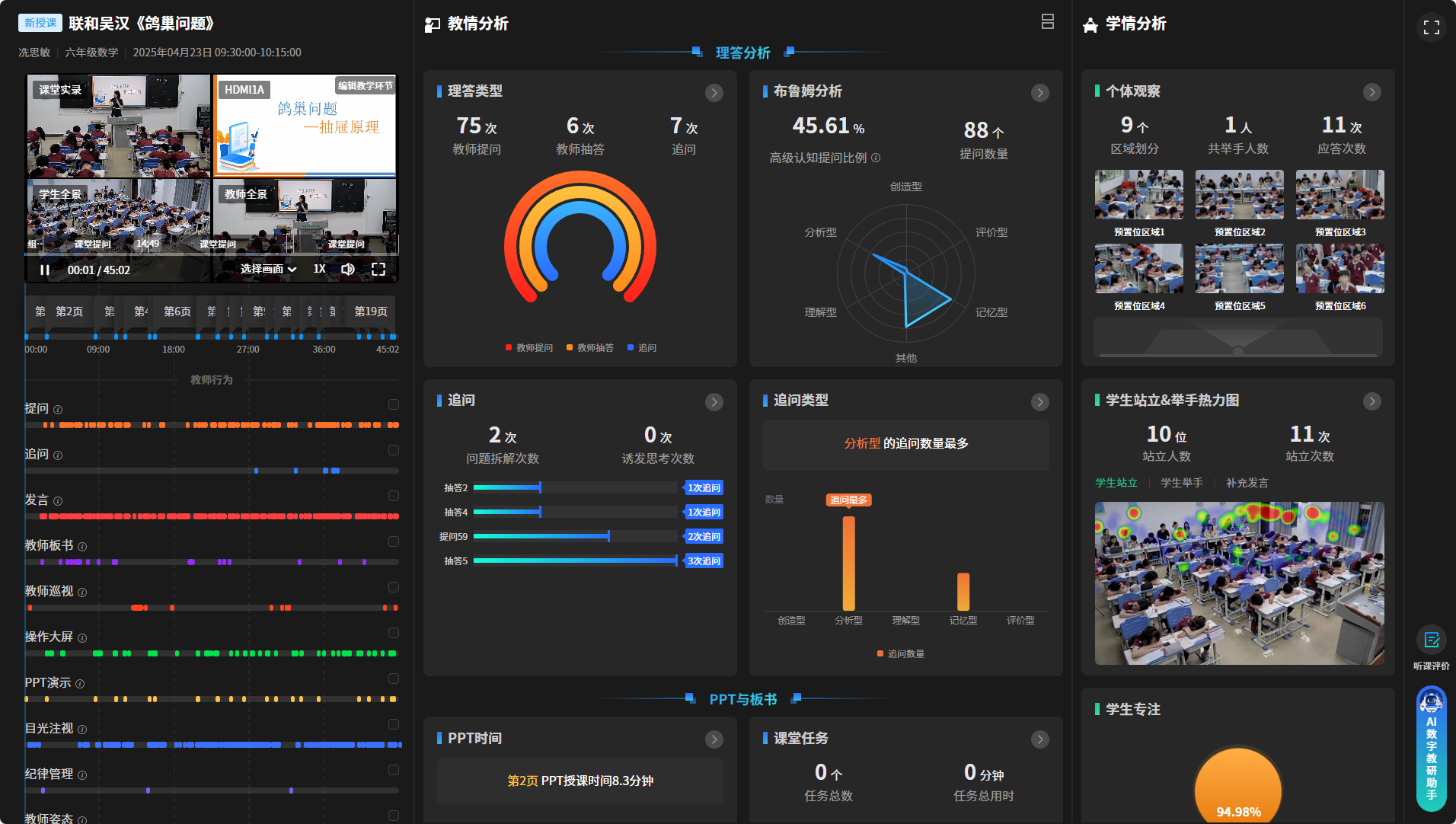Viewport: 1456px width, 824px height.
Task: Enter fullscreen on the video player
Action: click(x=378, y=269)
